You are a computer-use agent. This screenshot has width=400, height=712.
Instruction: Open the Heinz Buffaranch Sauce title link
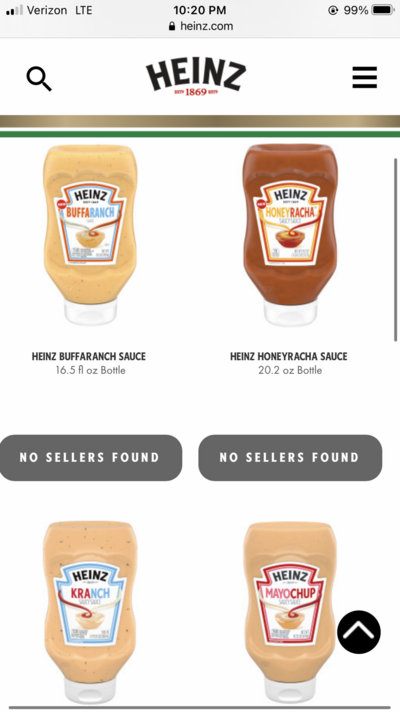point(89,356)
